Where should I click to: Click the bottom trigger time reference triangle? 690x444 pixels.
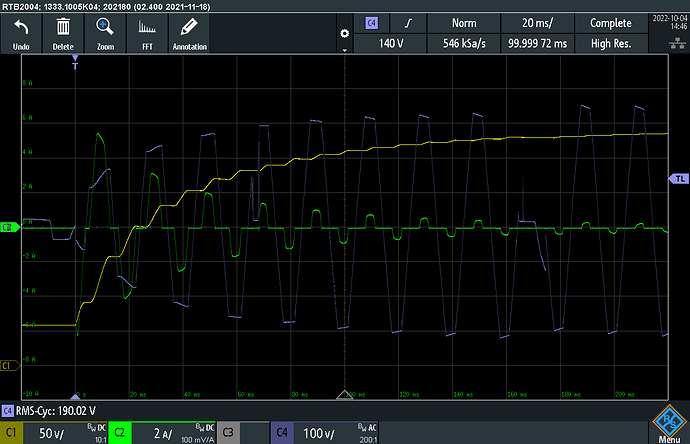pyautogui.click(x=75, y=396)
